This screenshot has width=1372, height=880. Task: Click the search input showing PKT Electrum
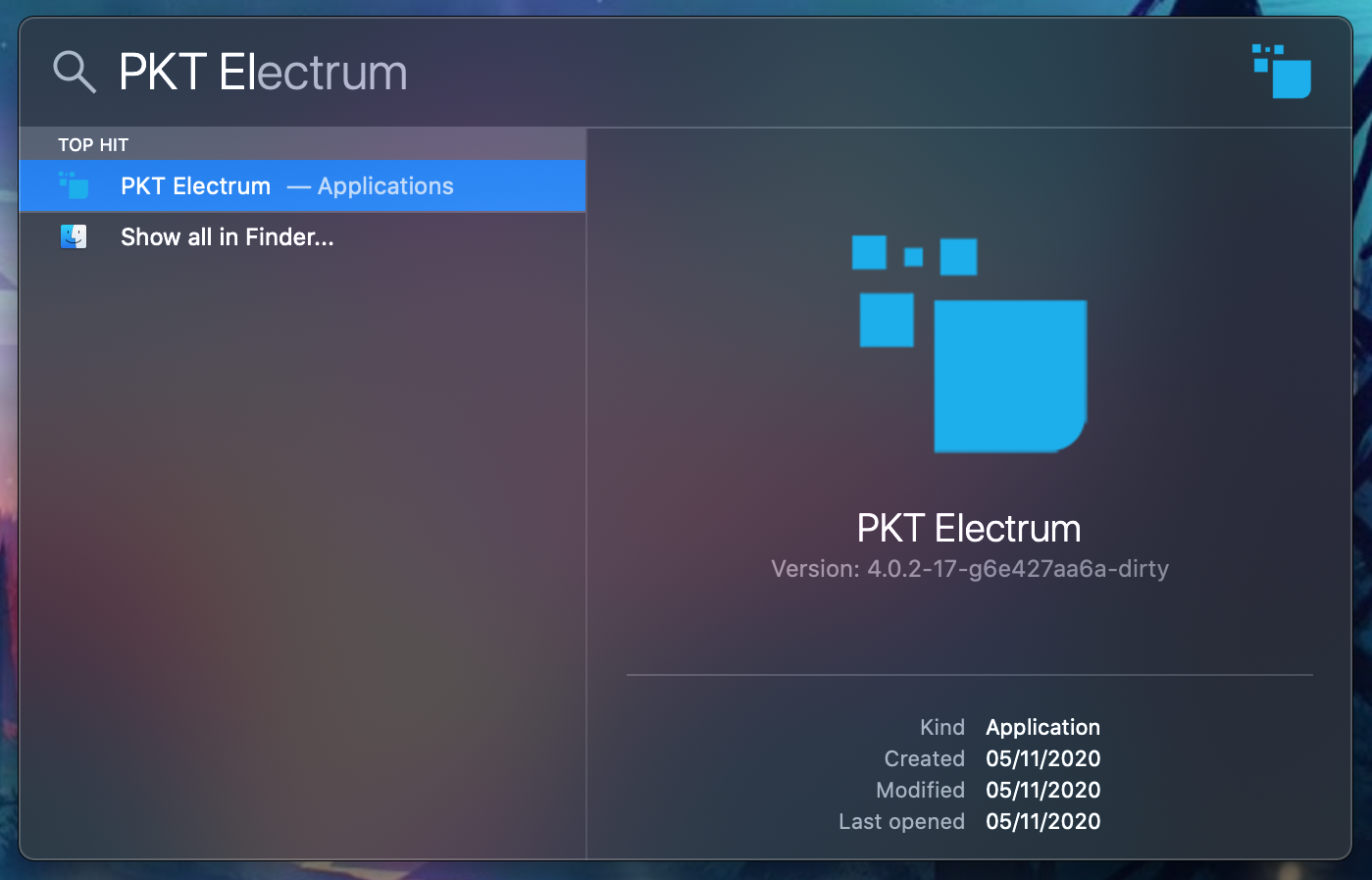point(263,72)
